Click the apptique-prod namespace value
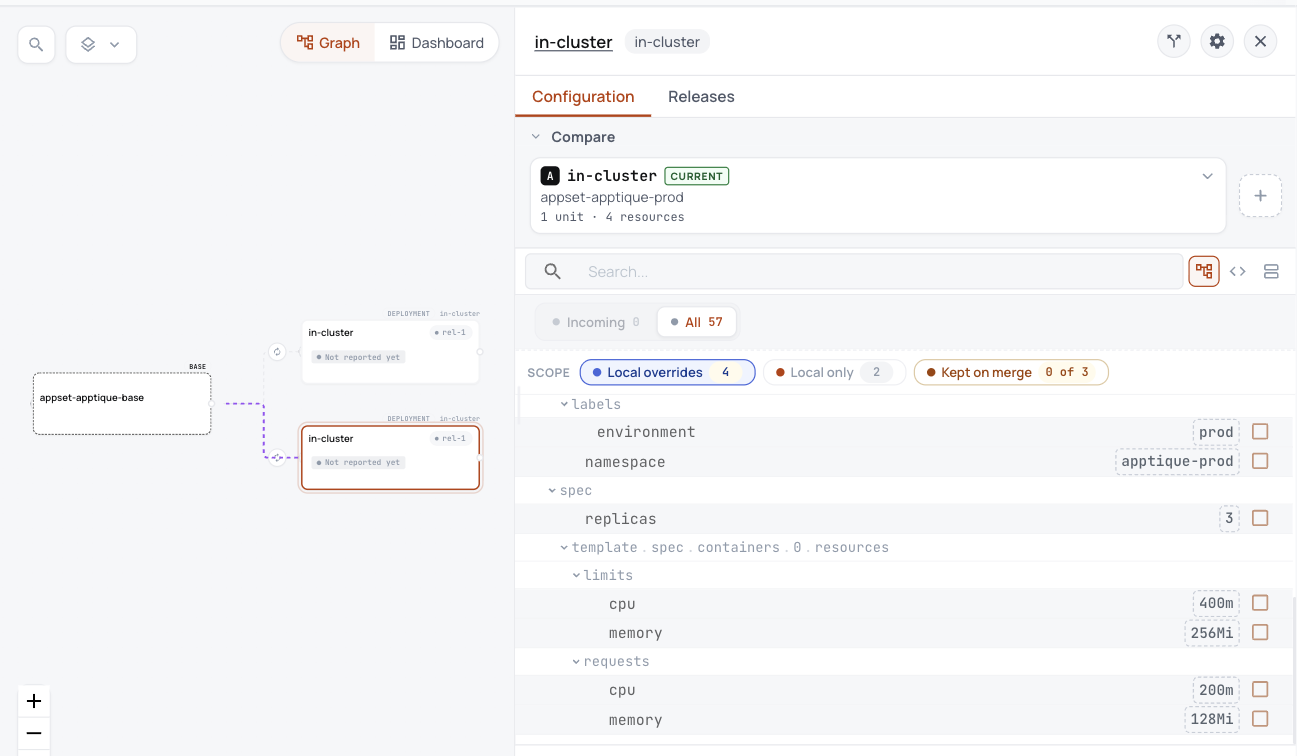The width and height of the screenshot is (1297, 756). [x=1177, y=462]
